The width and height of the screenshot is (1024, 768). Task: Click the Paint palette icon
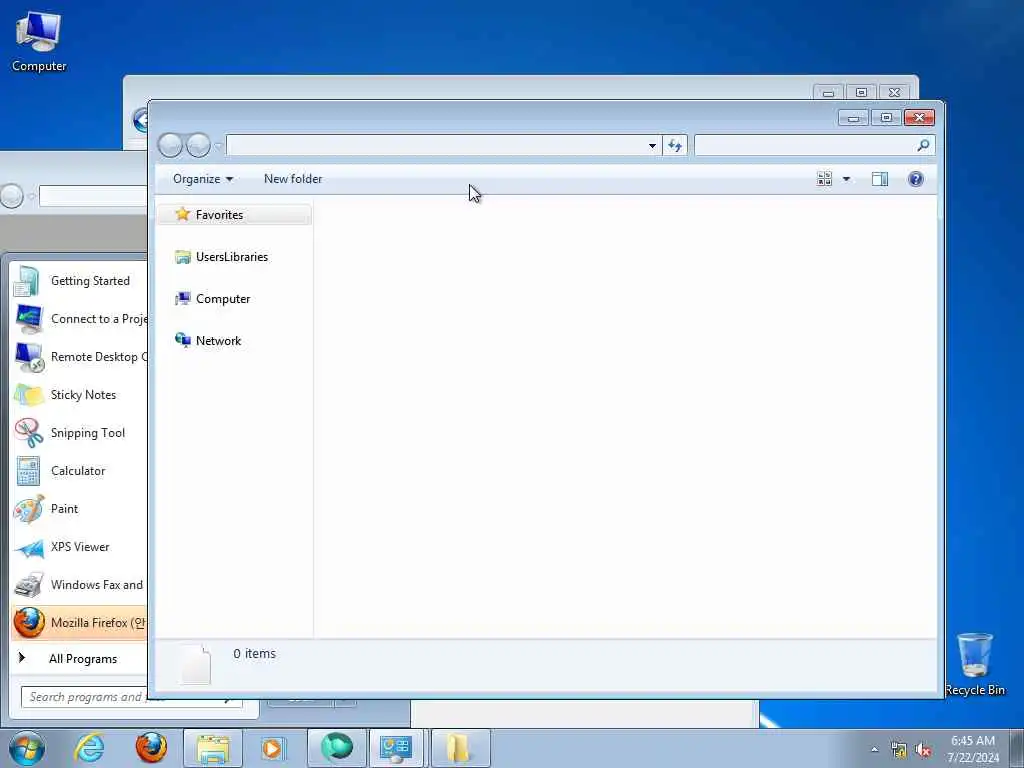(29, 509)
